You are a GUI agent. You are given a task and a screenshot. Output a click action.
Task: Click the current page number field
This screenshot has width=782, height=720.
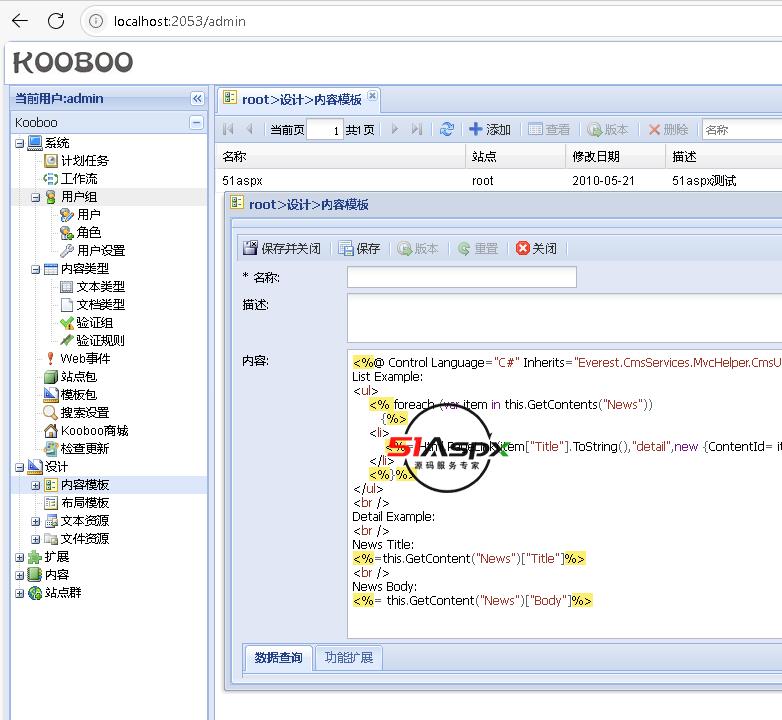click(325, 130)
